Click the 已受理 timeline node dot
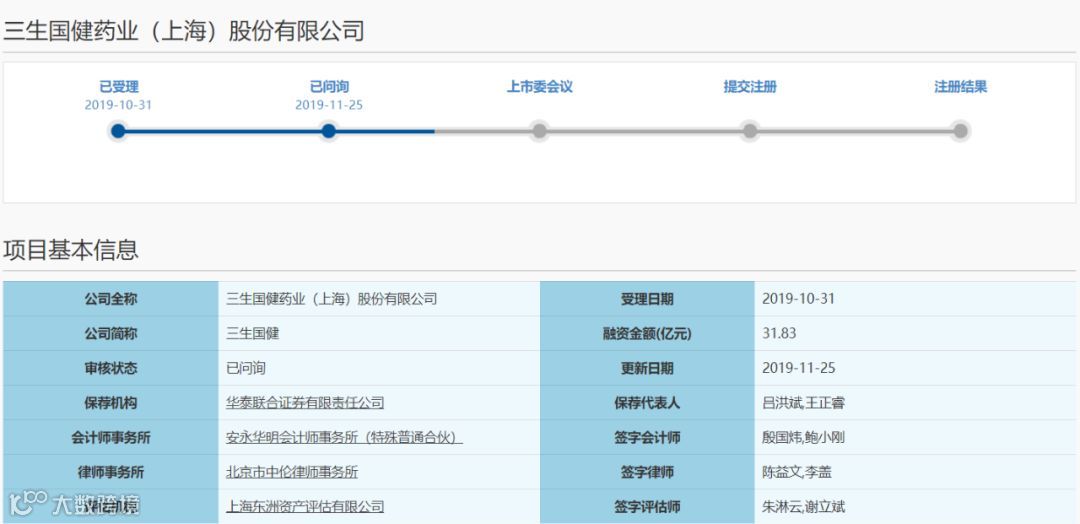Image resolution: width=1080 pixels, height=524 pixels. (x=118, y=131)
